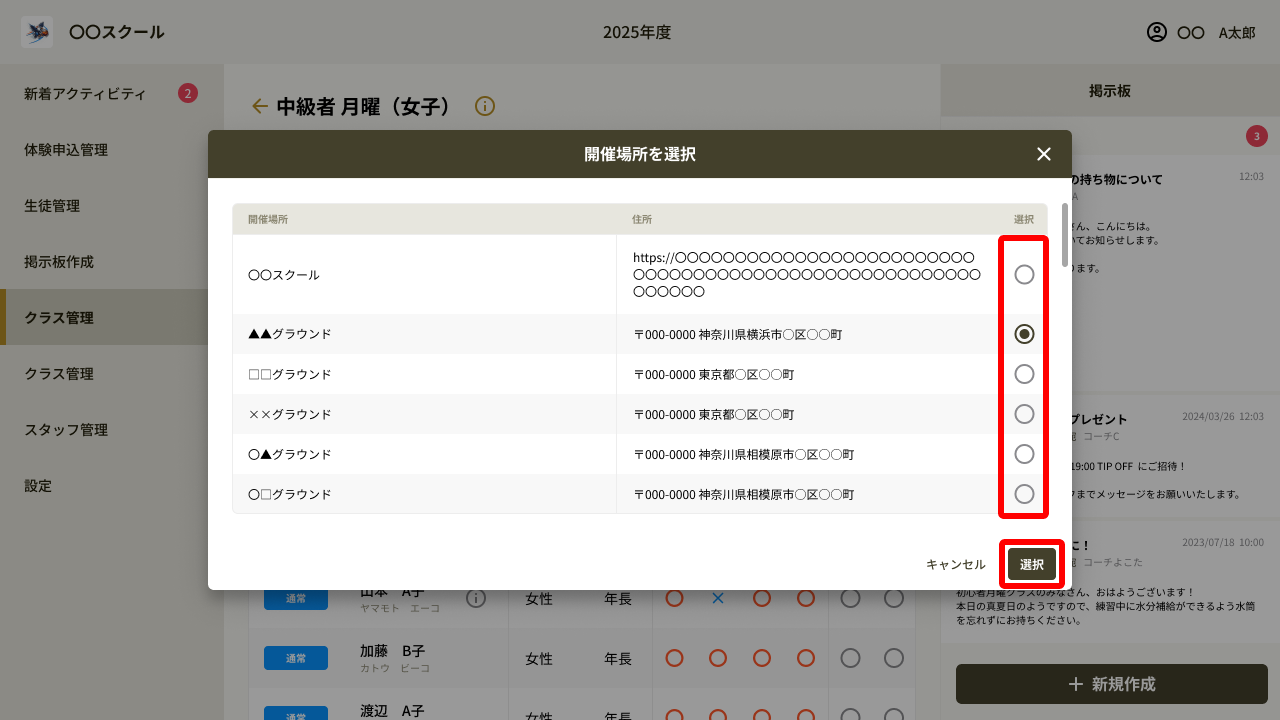
Task: Select the ▲▲グラウンド radio button
Action: (1024, 334)
